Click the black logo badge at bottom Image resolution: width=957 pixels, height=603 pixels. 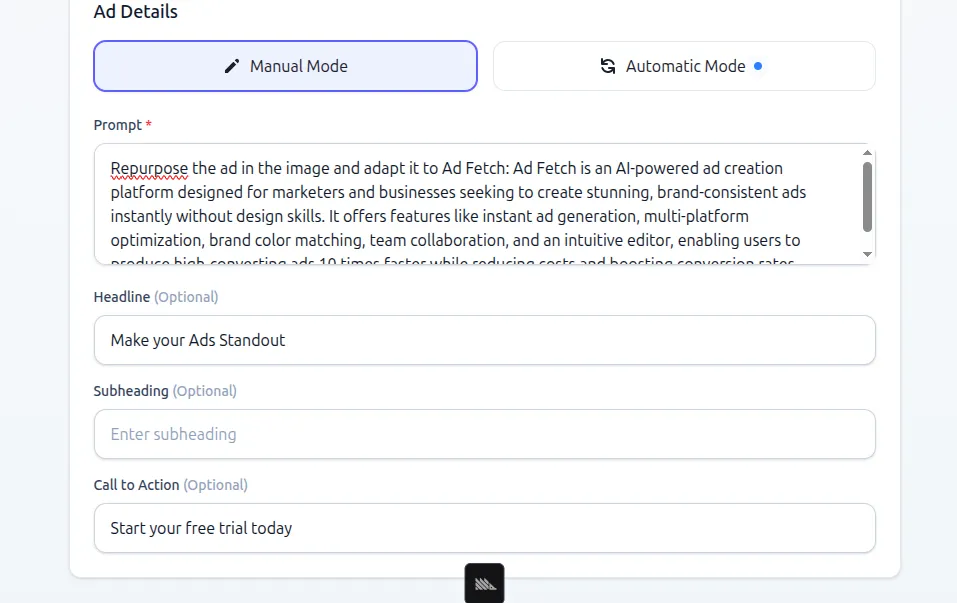485,583
